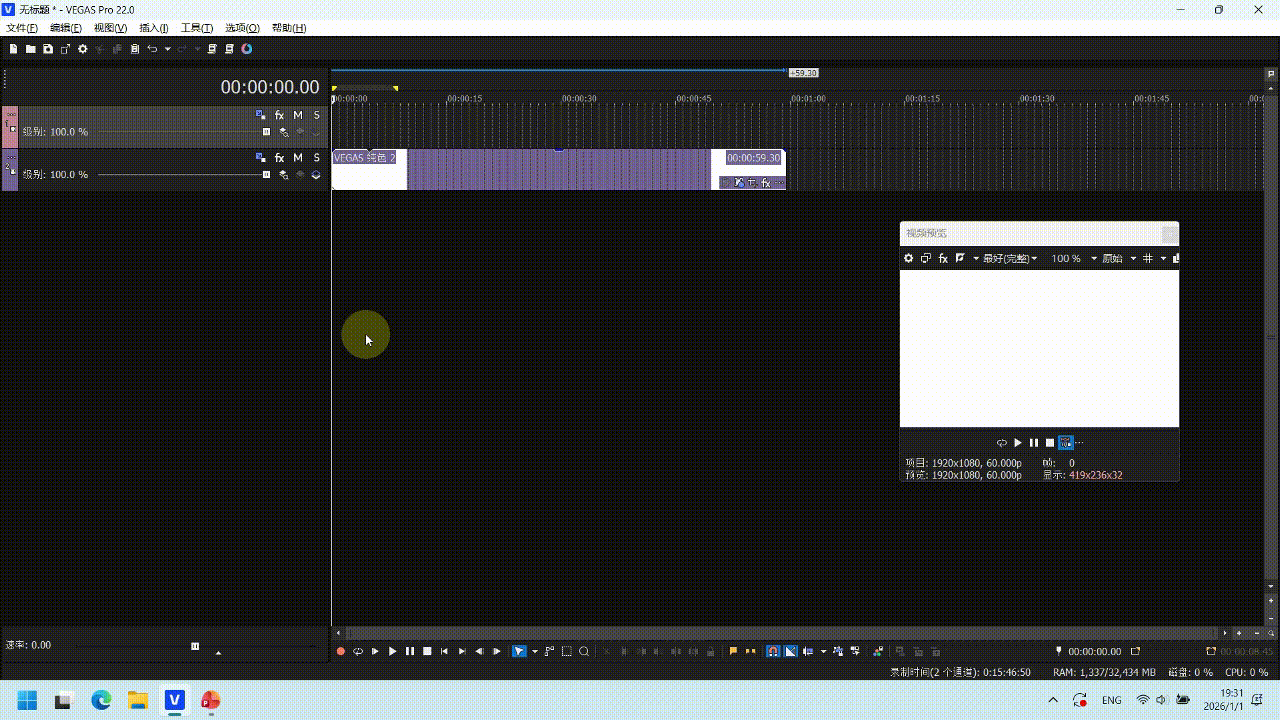Open project properties gear in top toolbar
The height and width of the screenshot is (720, 1280).
(x=83, y=49)
